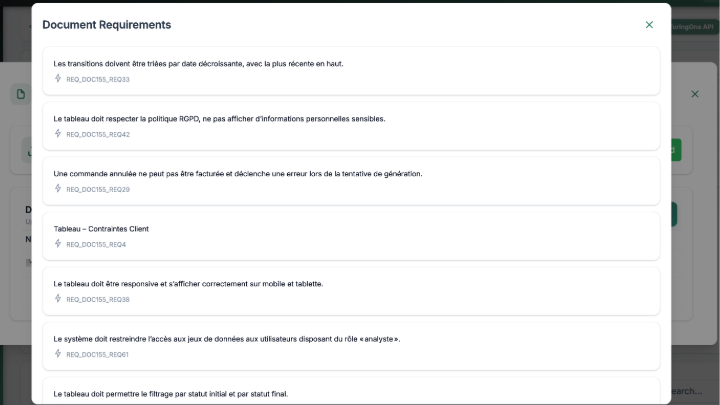Open the analyste role access requirement
The image size is (720, 405).
[226, 338]
